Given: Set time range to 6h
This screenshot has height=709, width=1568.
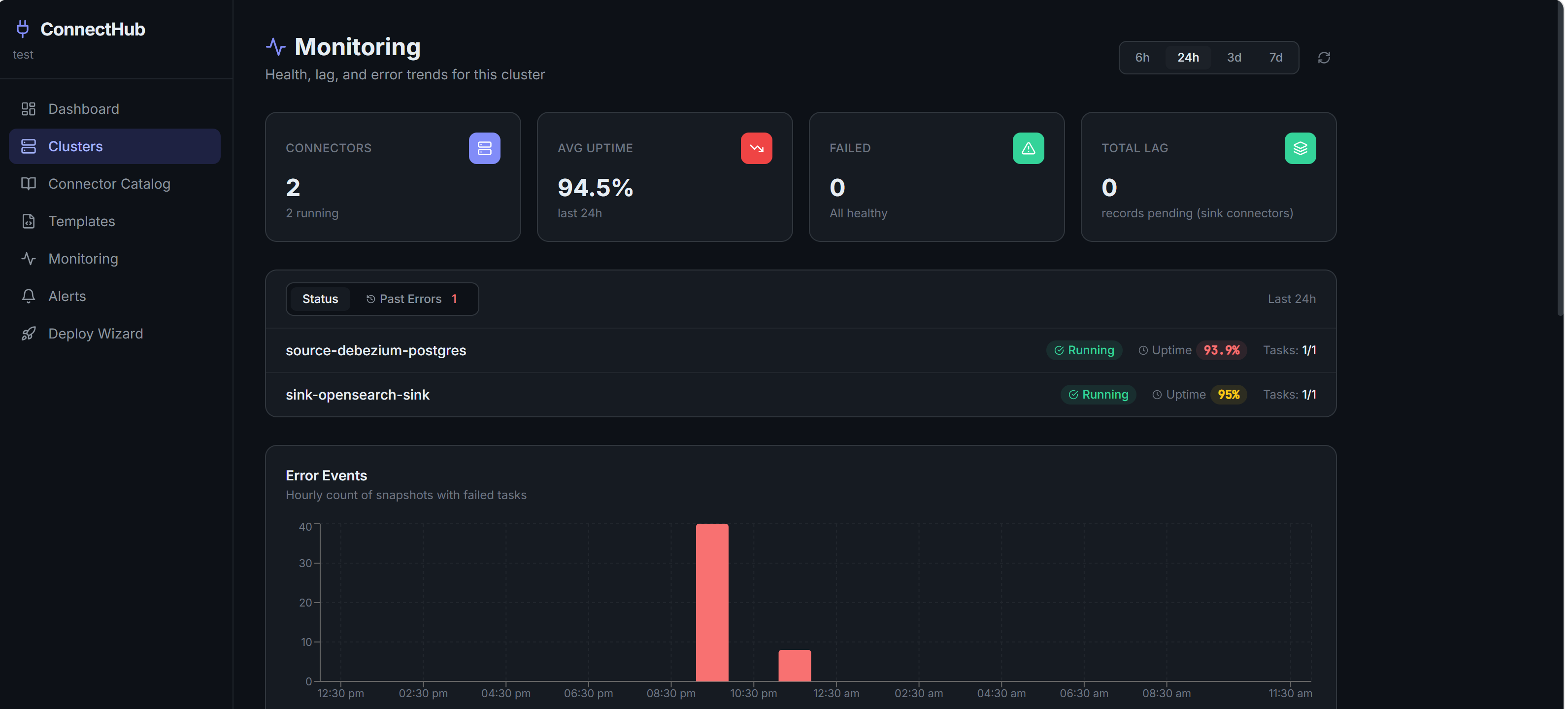Looking at the screenshot, I should pos(1142,57).
